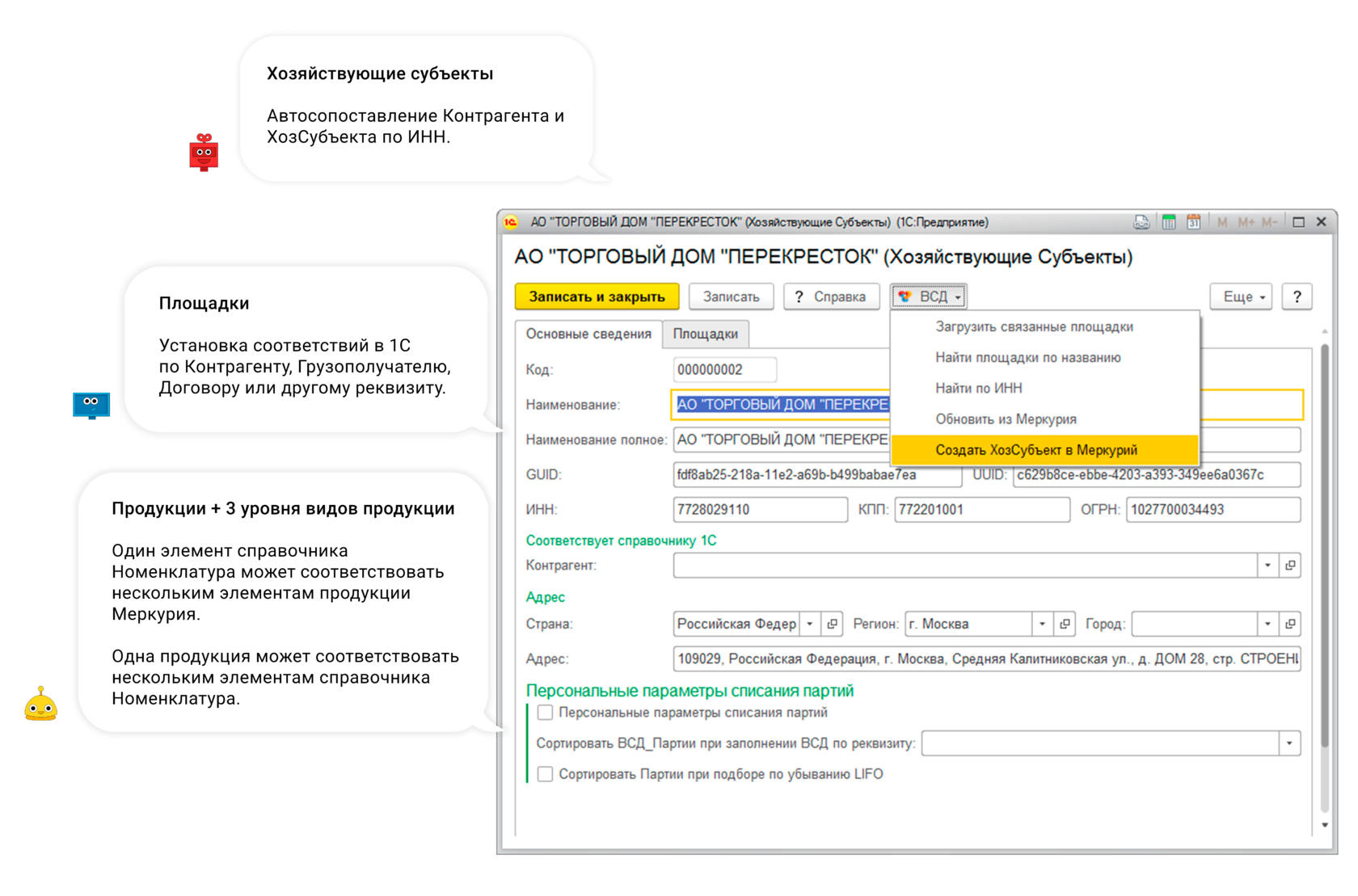Image resolution: width=1358 pixels, height=896 pixels.
Task: Open the Справка button
Action: click(831, 297)
